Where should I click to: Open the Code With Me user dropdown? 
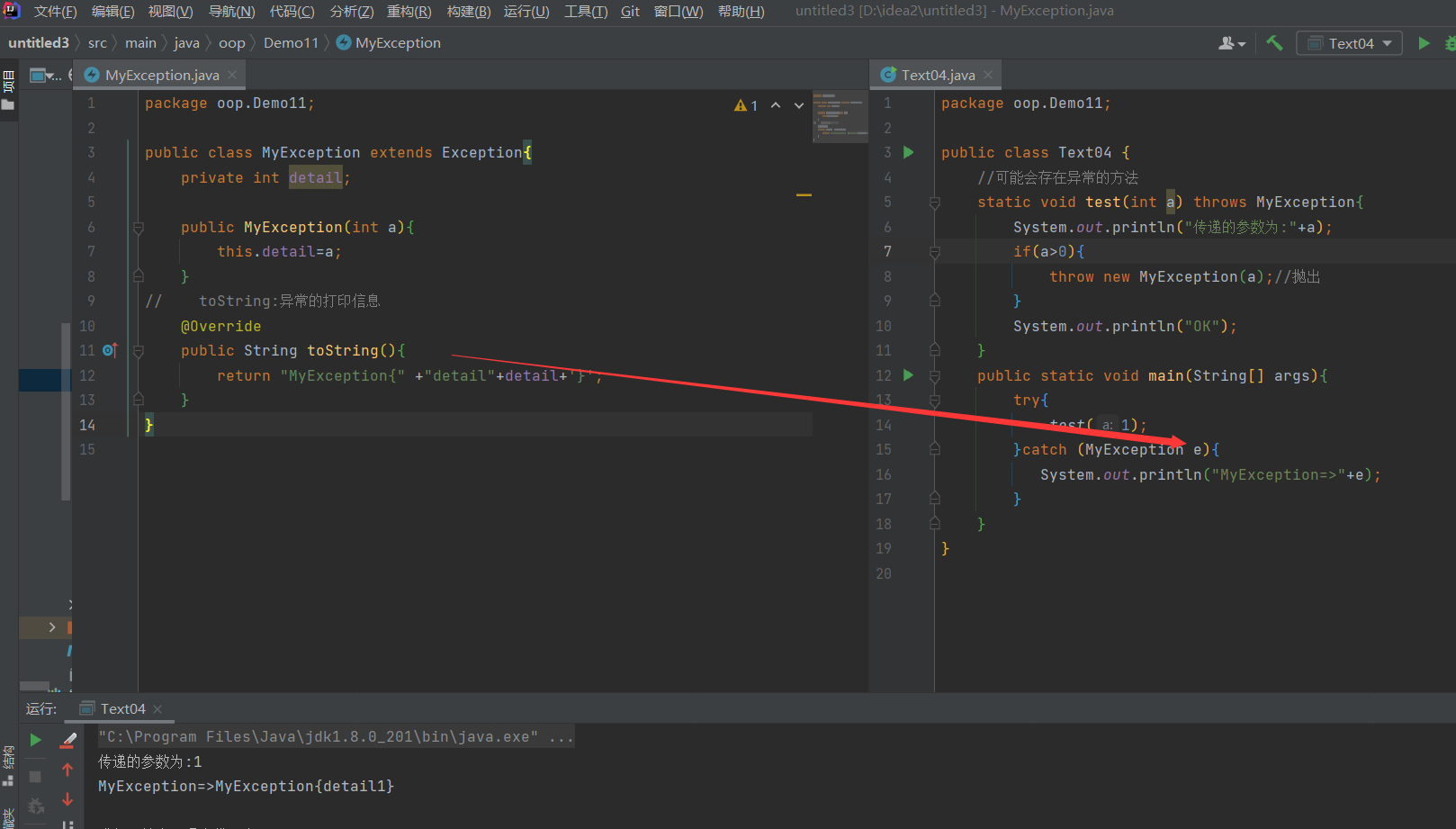(x=1232, y=43)
